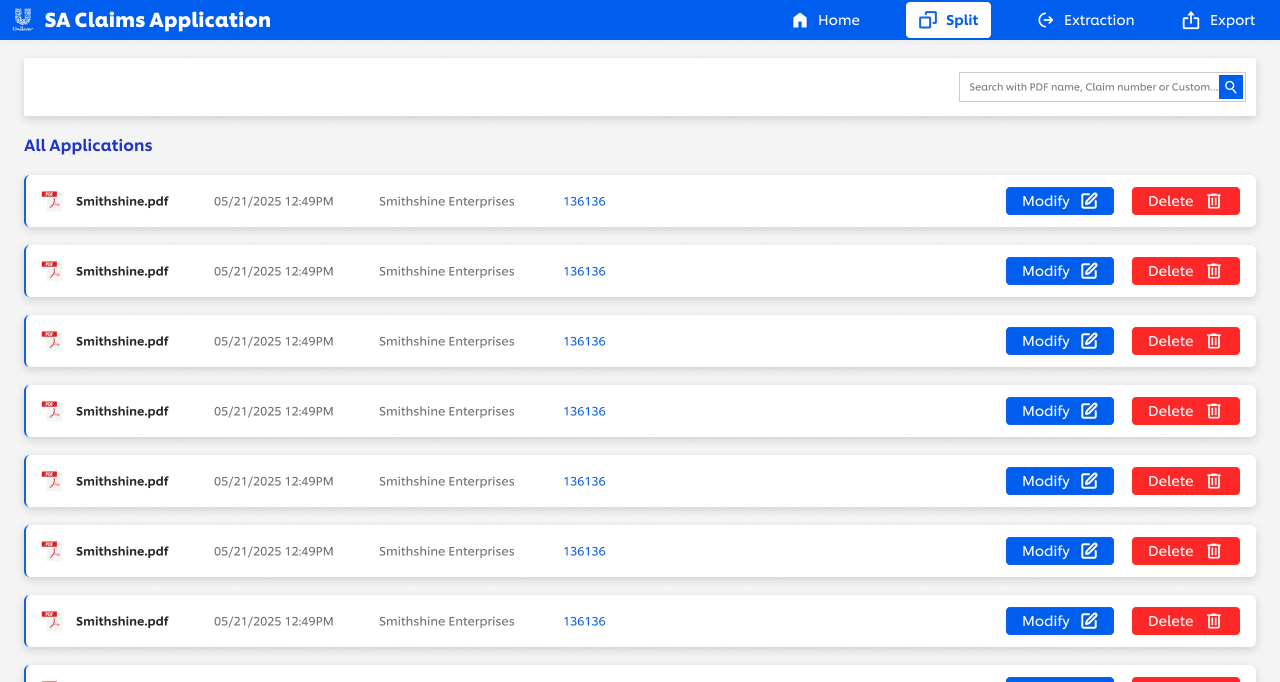Open claim number 136136 link in the first row

(x=584, y=201)
